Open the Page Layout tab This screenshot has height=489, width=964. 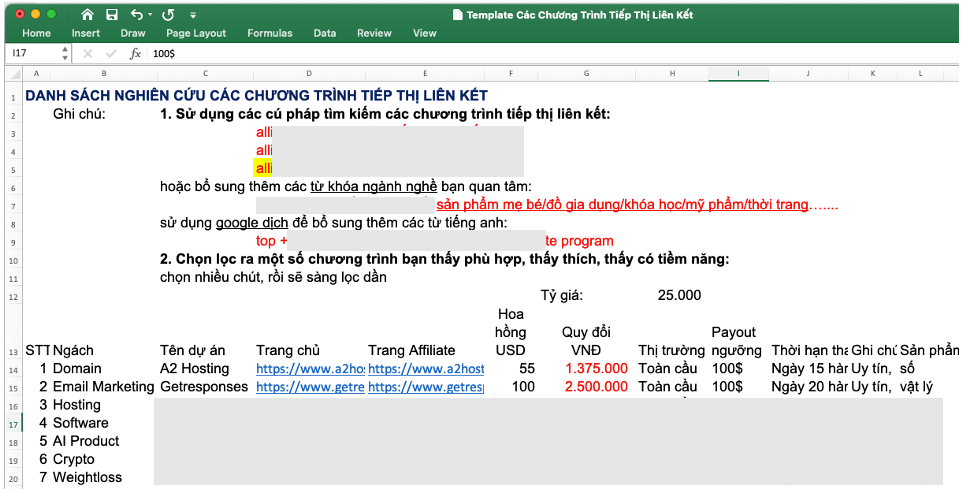point(196,33)
